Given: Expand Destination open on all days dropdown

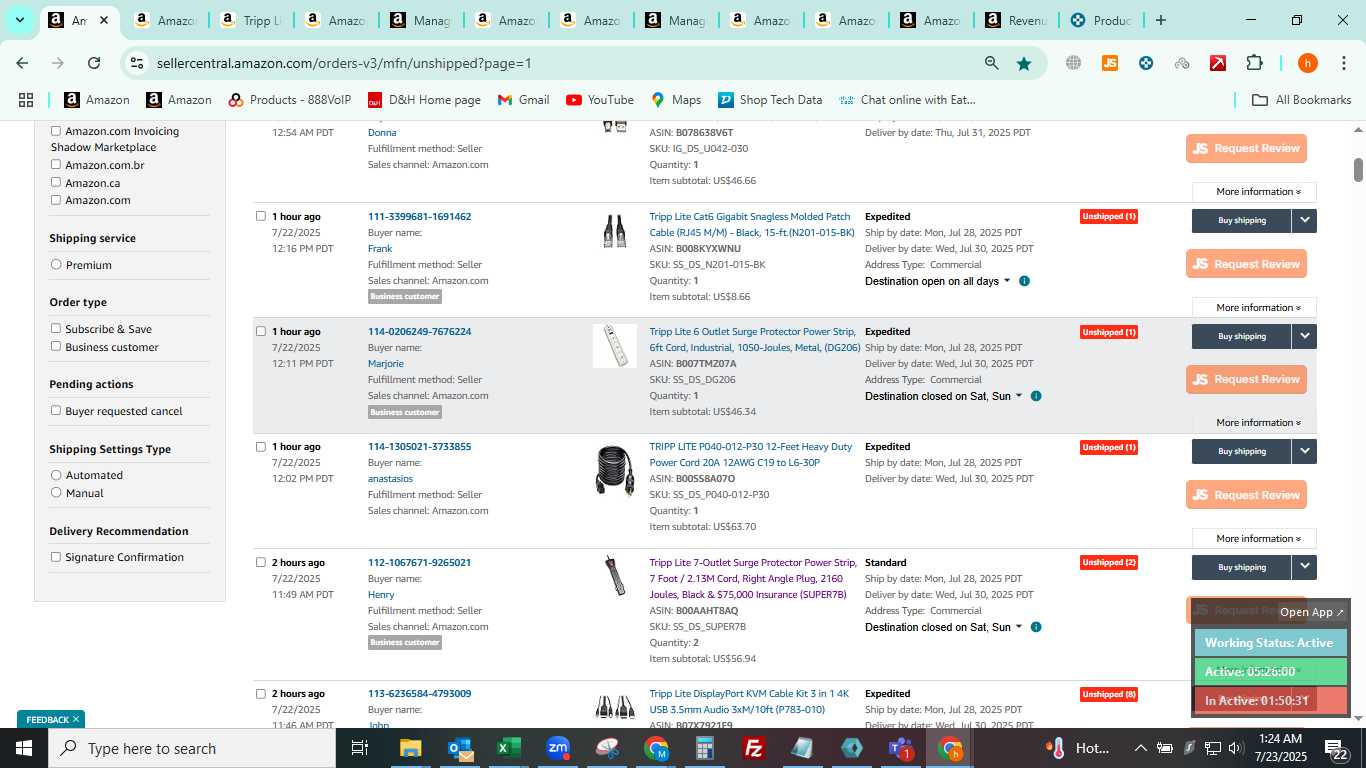Looking at the screenshot, I should pos(938,281).
